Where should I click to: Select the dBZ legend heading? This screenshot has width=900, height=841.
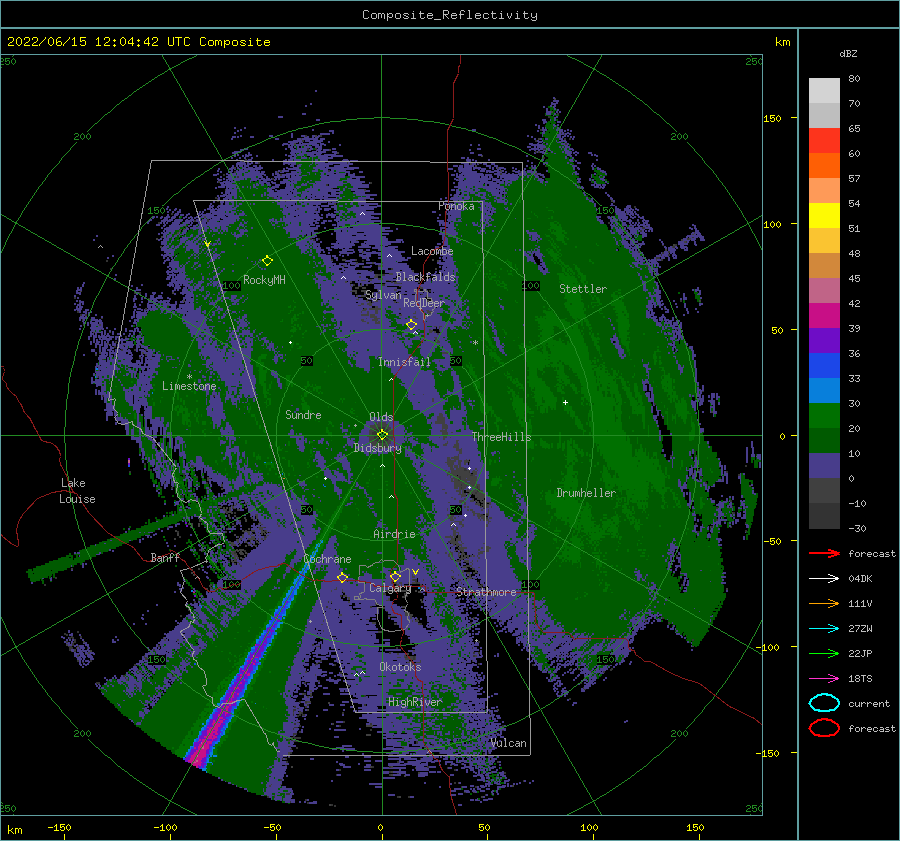click(x=848, y=54)
